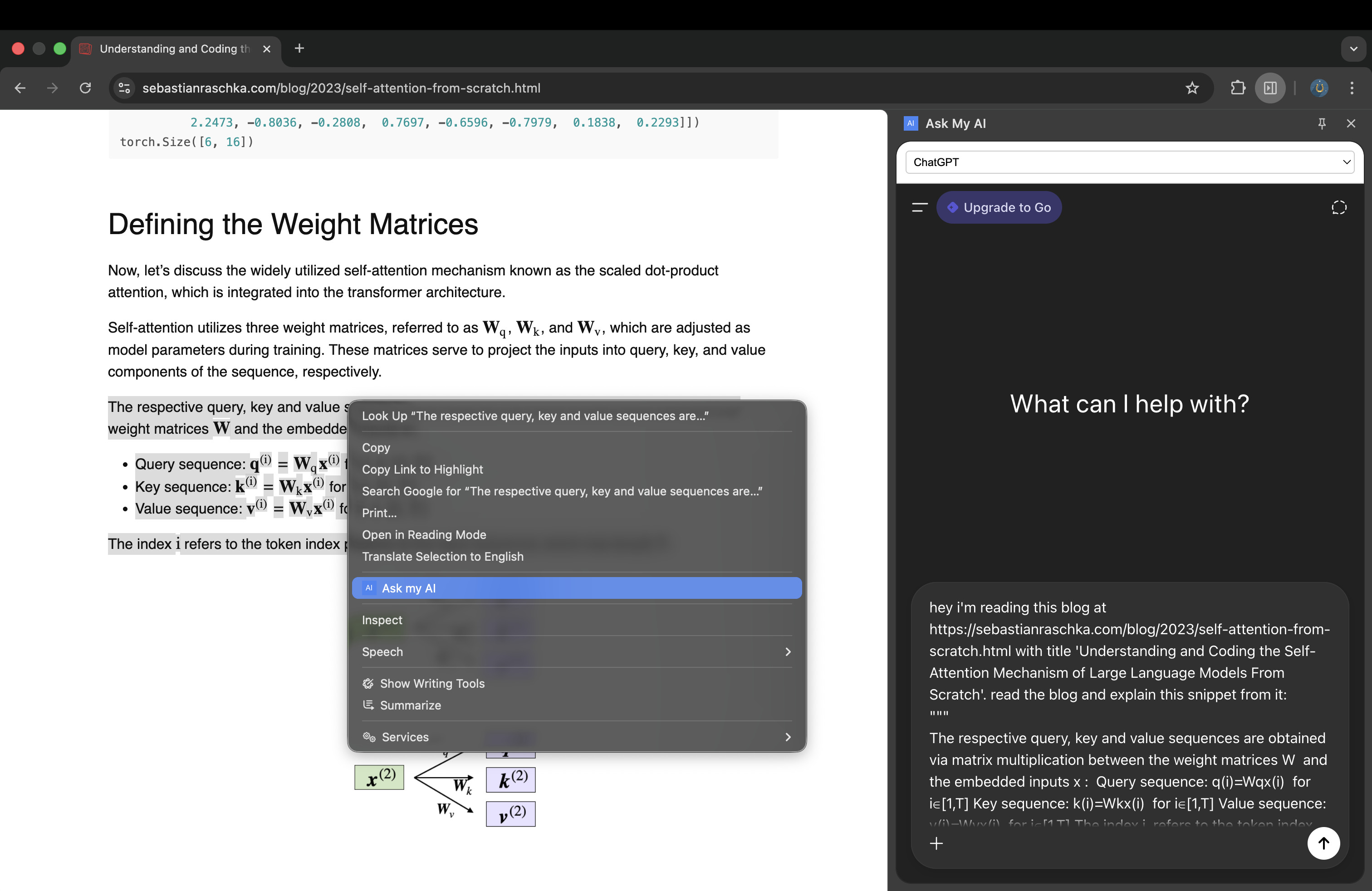Open a new browser tab

(x=299, y=49)
